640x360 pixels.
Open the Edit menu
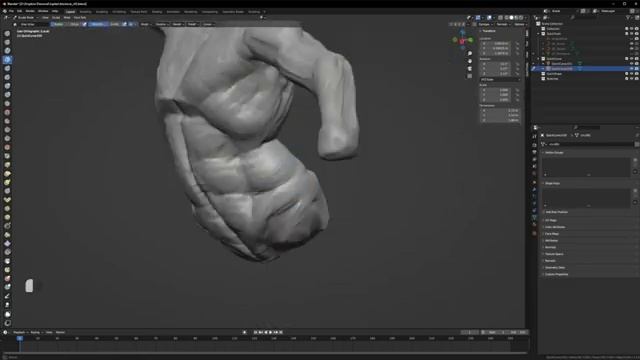click(x=19, y=11)
